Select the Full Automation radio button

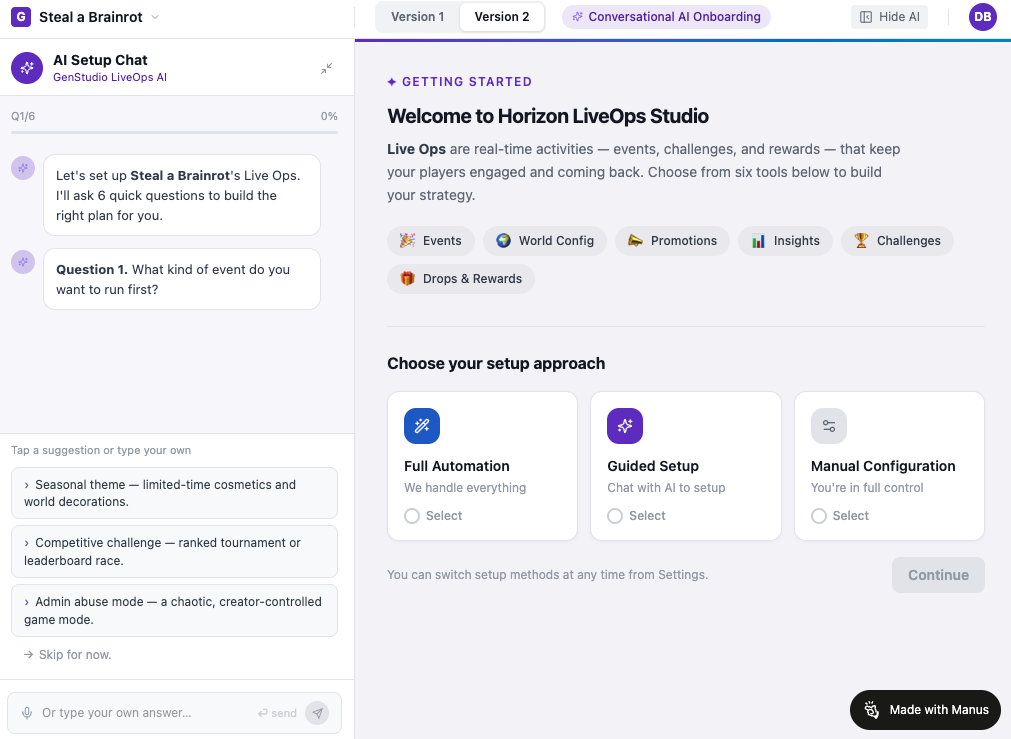coord(412,516)
